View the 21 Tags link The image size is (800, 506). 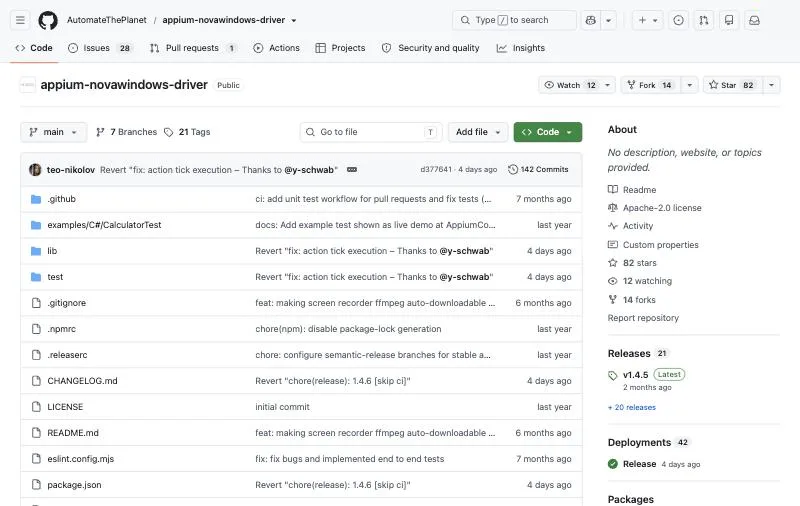[x=187, y=132]
